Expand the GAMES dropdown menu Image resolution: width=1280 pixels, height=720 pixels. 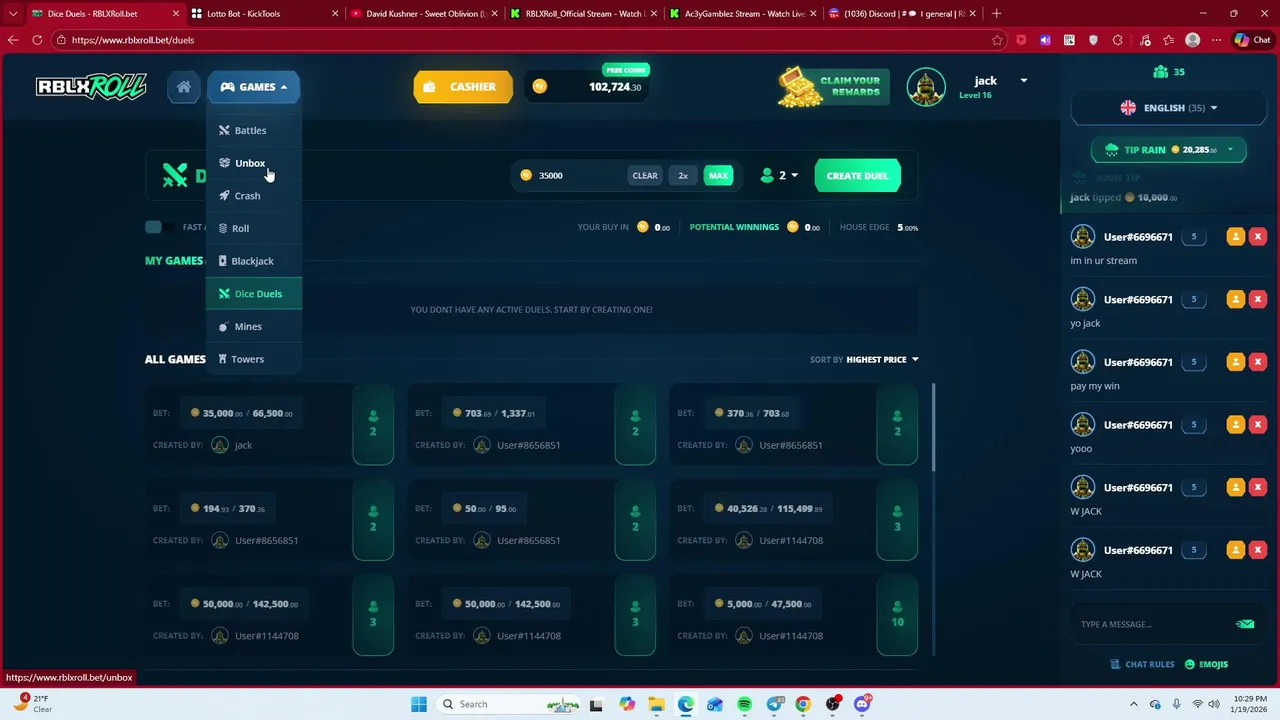pyautogui.click(x=254, y=87)
